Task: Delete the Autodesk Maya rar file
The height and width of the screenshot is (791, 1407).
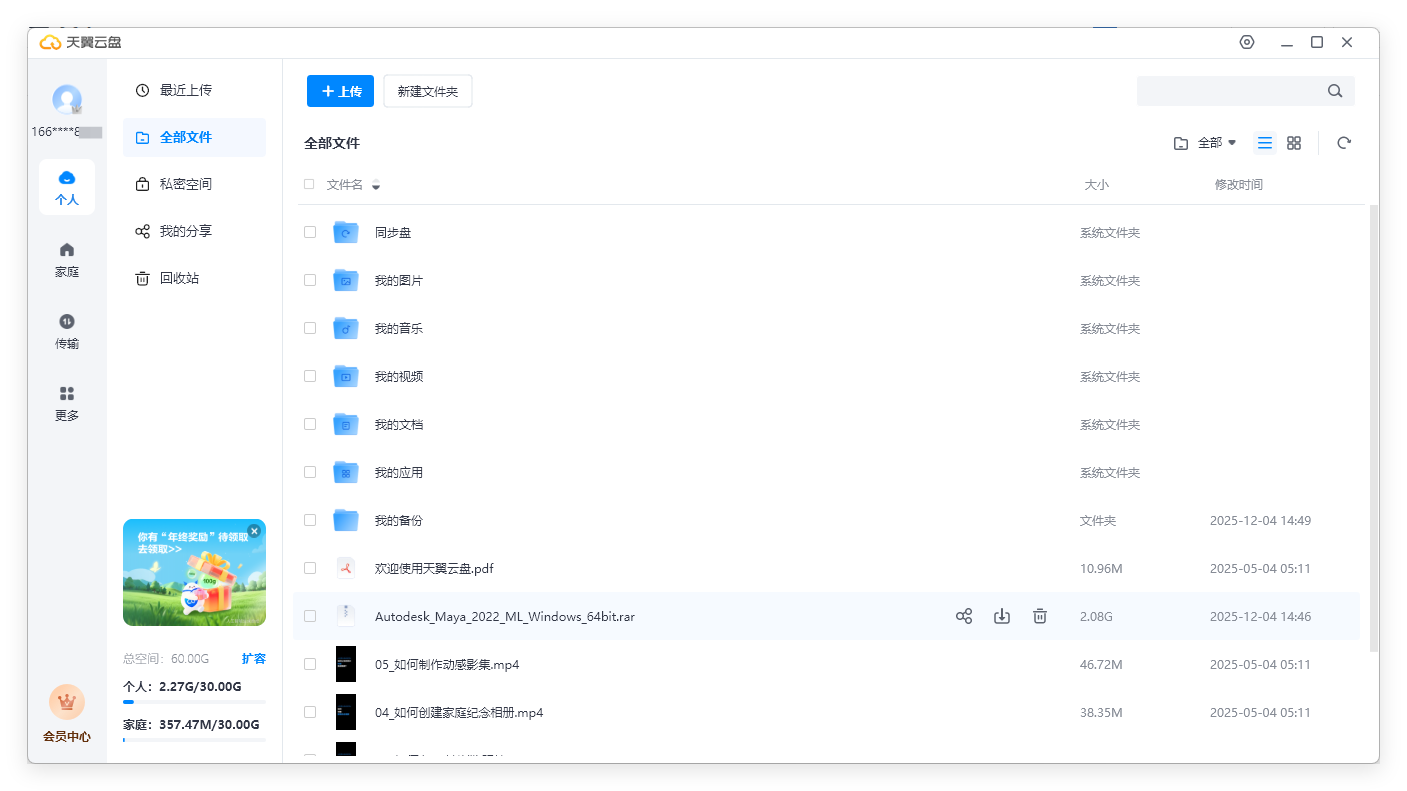Action: coord(1039,616)
